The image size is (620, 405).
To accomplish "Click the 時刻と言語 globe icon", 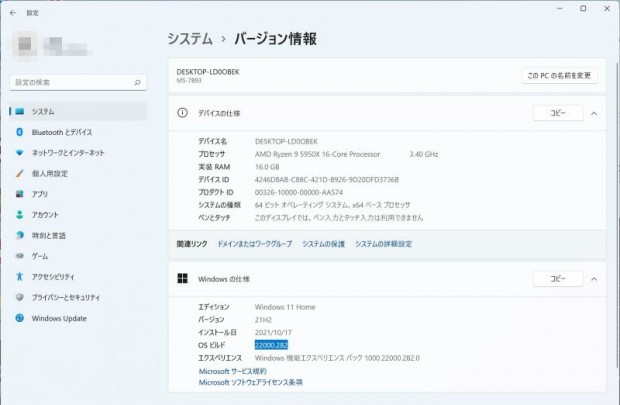I will click(19, 235).
